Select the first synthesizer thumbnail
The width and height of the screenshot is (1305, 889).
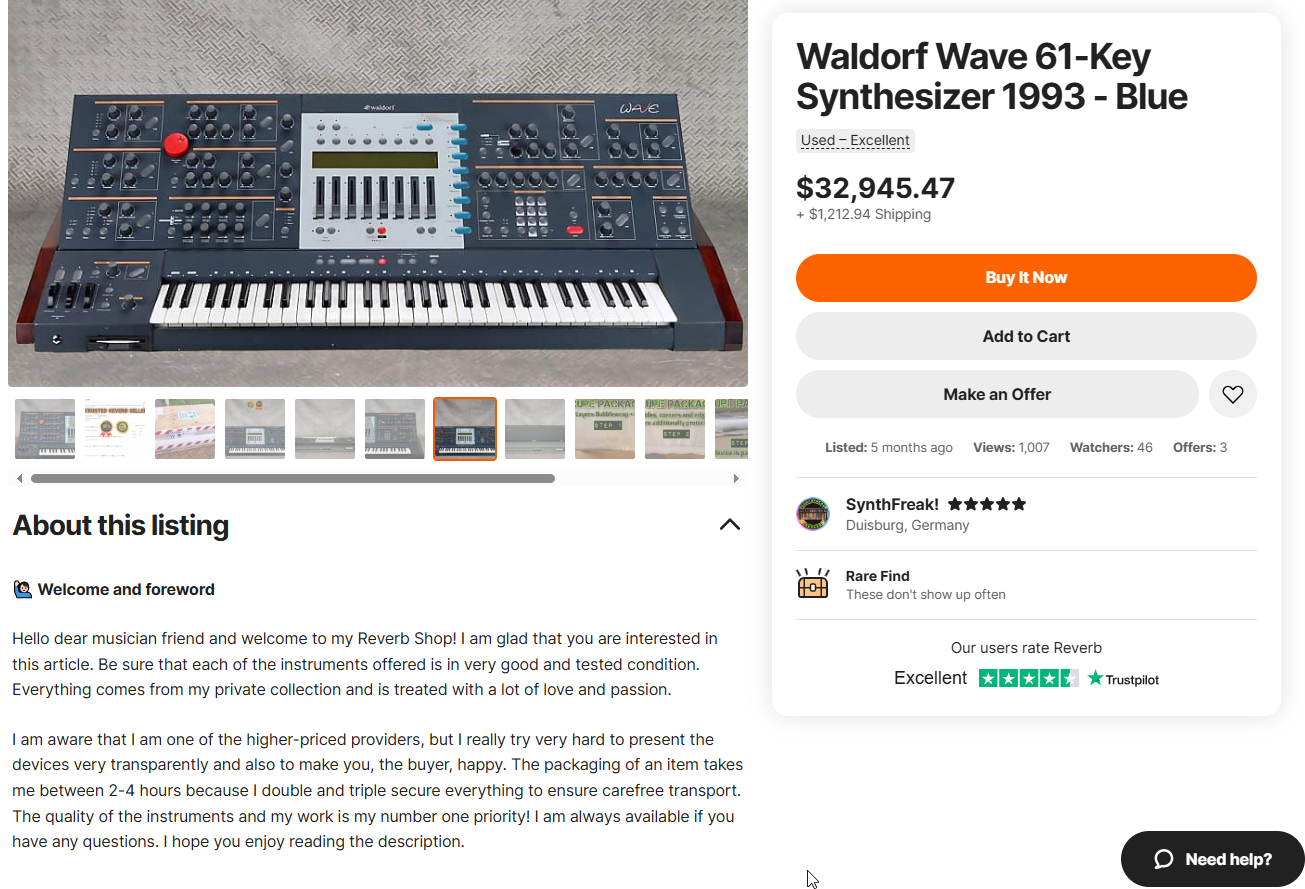tap(45, 429)
